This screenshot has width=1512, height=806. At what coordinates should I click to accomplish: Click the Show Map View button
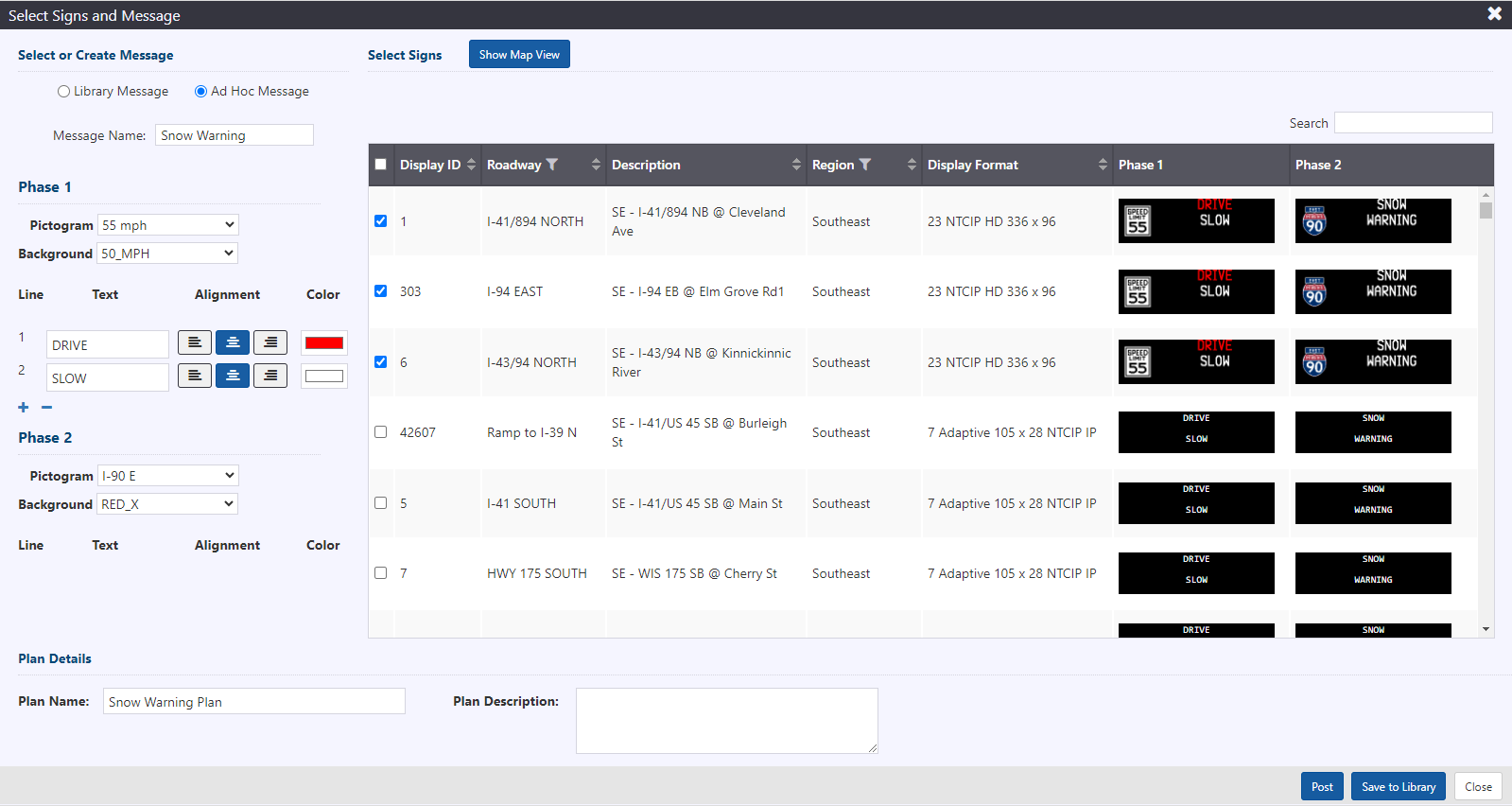click(519, 54)
